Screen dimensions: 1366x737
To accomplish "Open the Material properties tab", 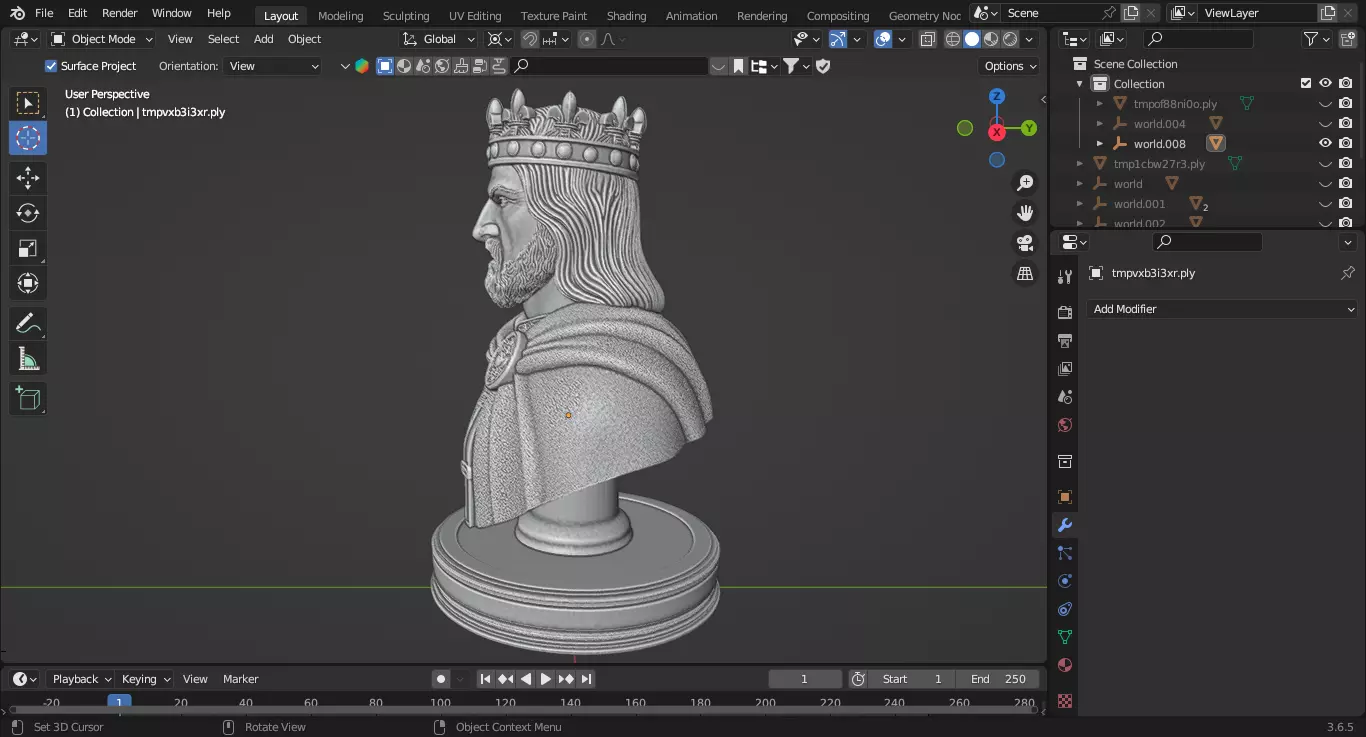I will [x=1065, y=665].
